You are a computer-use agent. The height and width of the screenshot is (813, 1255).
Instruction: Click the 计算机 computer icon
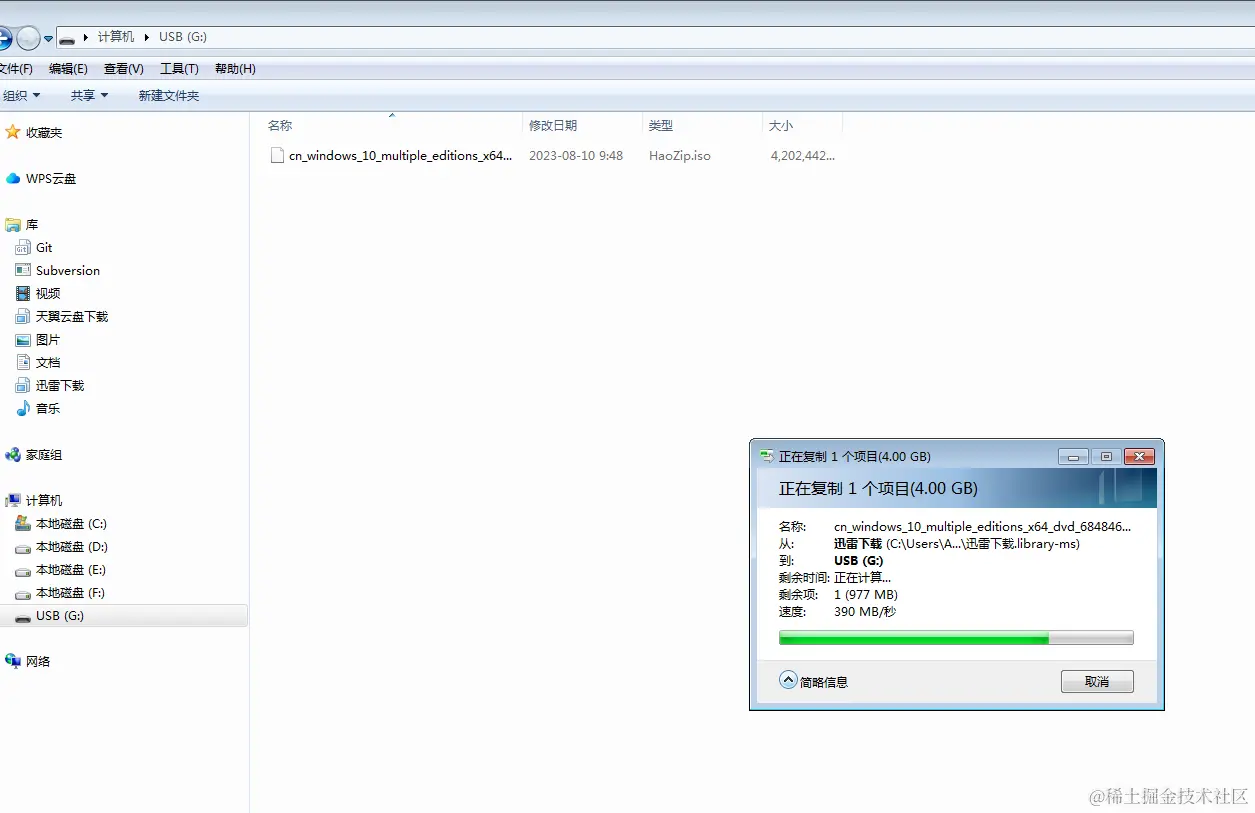13,500
